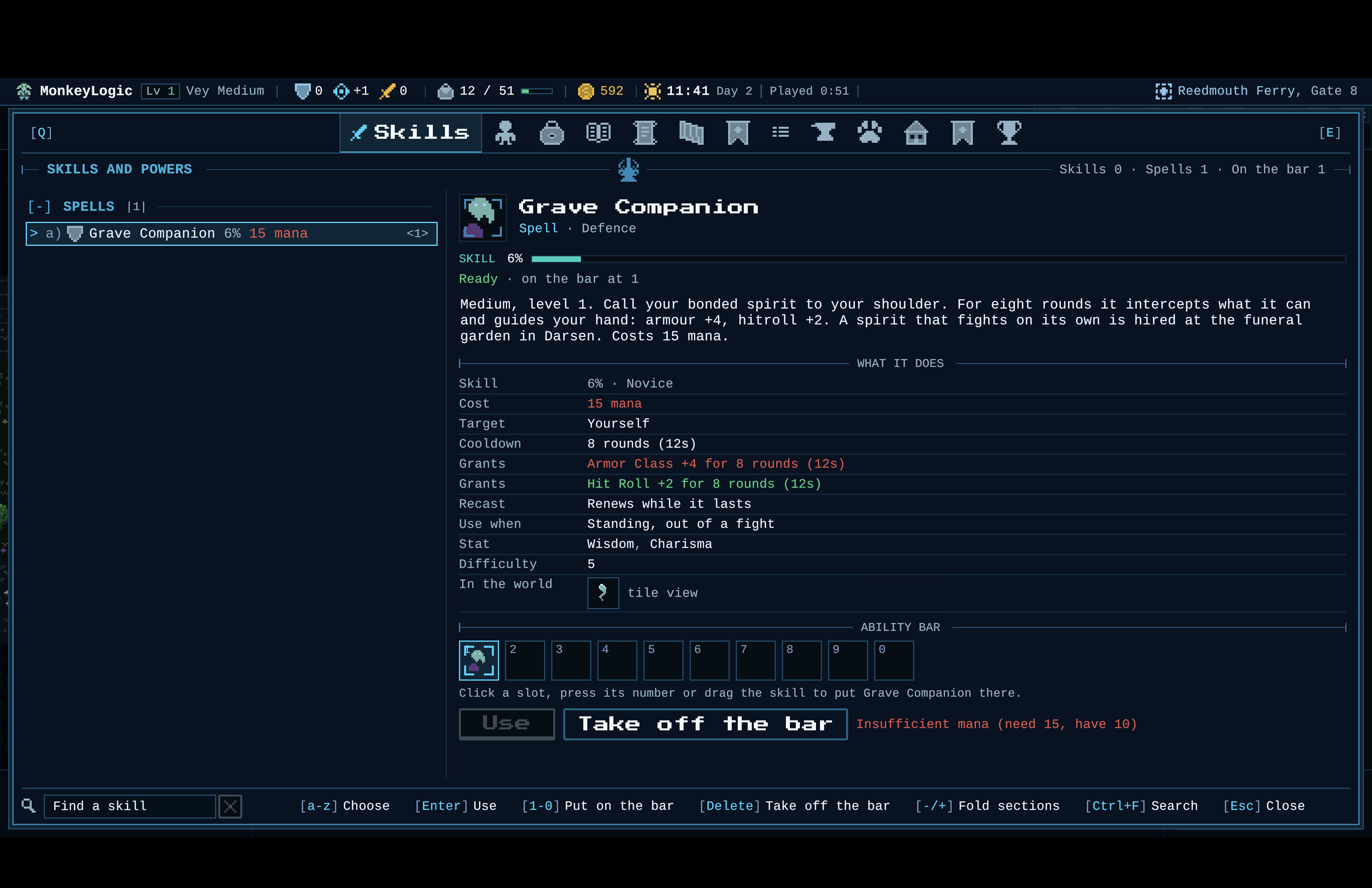This screenshot has height=888, width=1372.
Task: Open the paw-print pets tab
Action: (870, 132)
